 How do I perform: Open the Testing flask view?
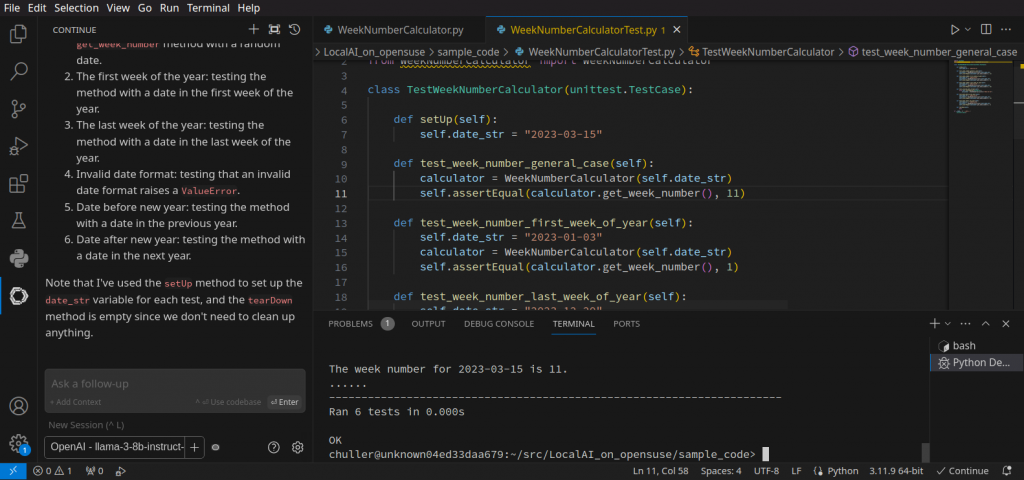(x=18, y=220)
